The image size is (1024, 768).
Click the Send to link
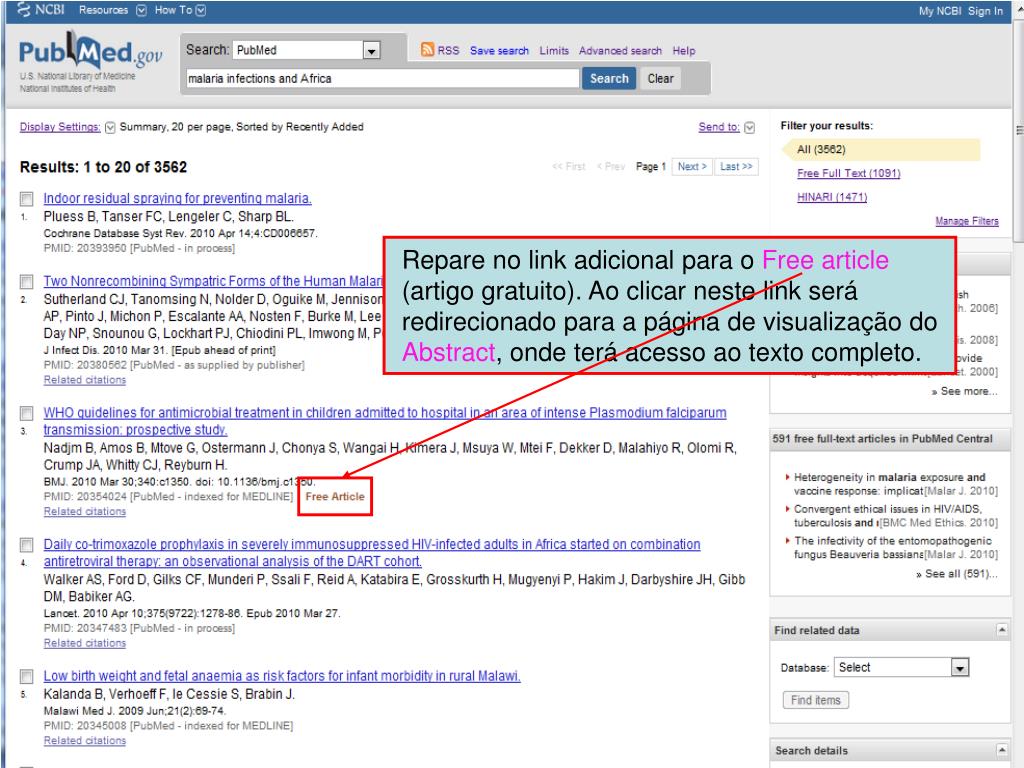point(719,127)
